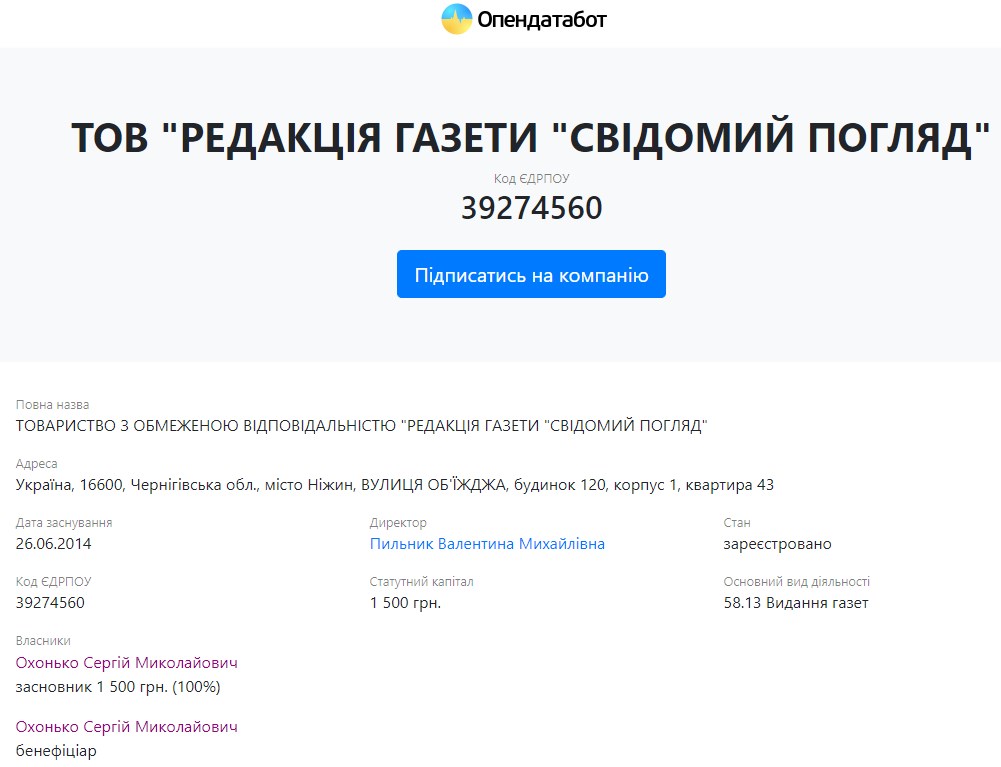Image resolution: width=1001 pixels, height=767 pixels.
Task: Click the founding date 26.06.2014
Action: click(x=54, y=544)
